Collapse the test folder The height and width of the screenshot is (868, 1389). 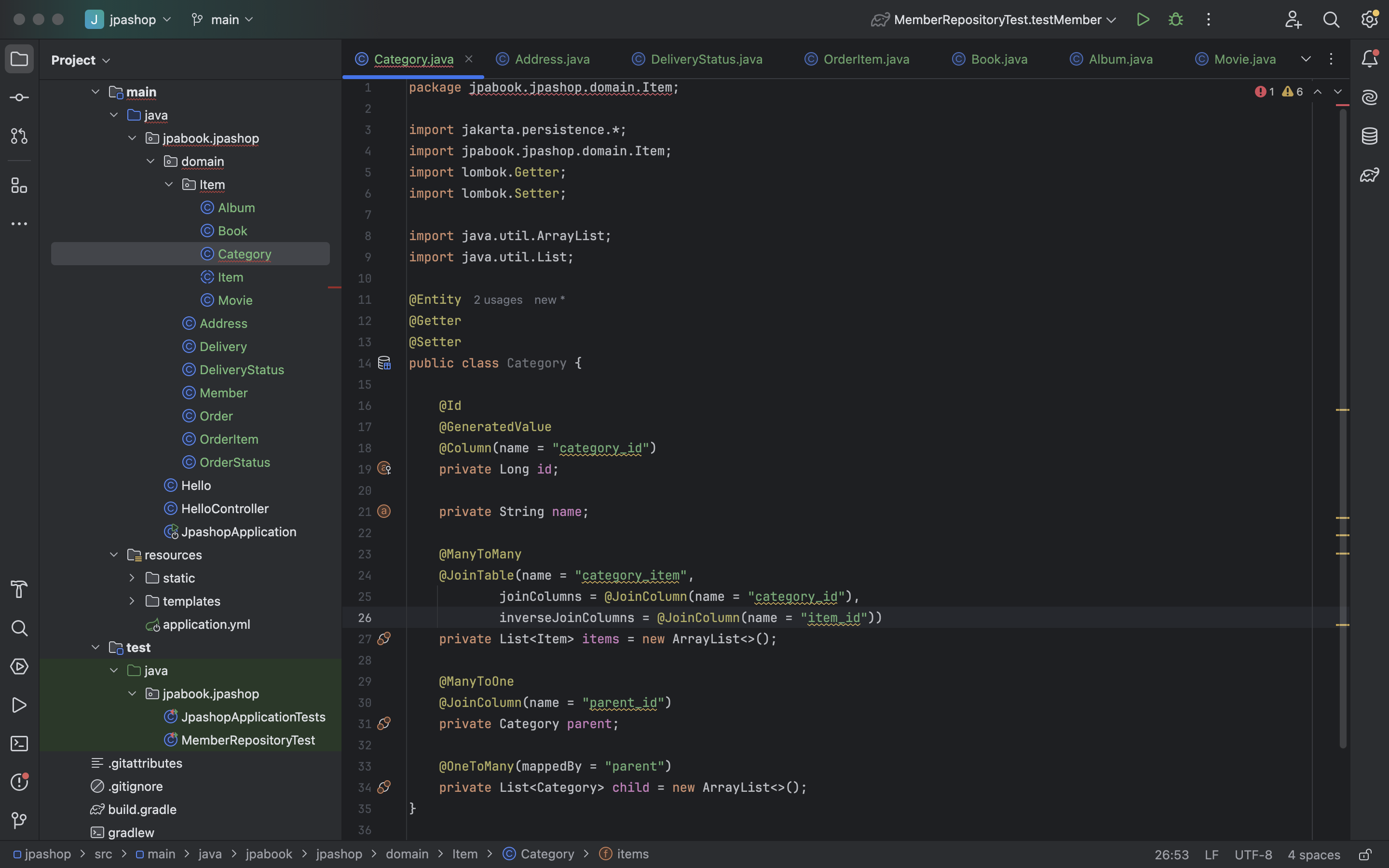95,647
